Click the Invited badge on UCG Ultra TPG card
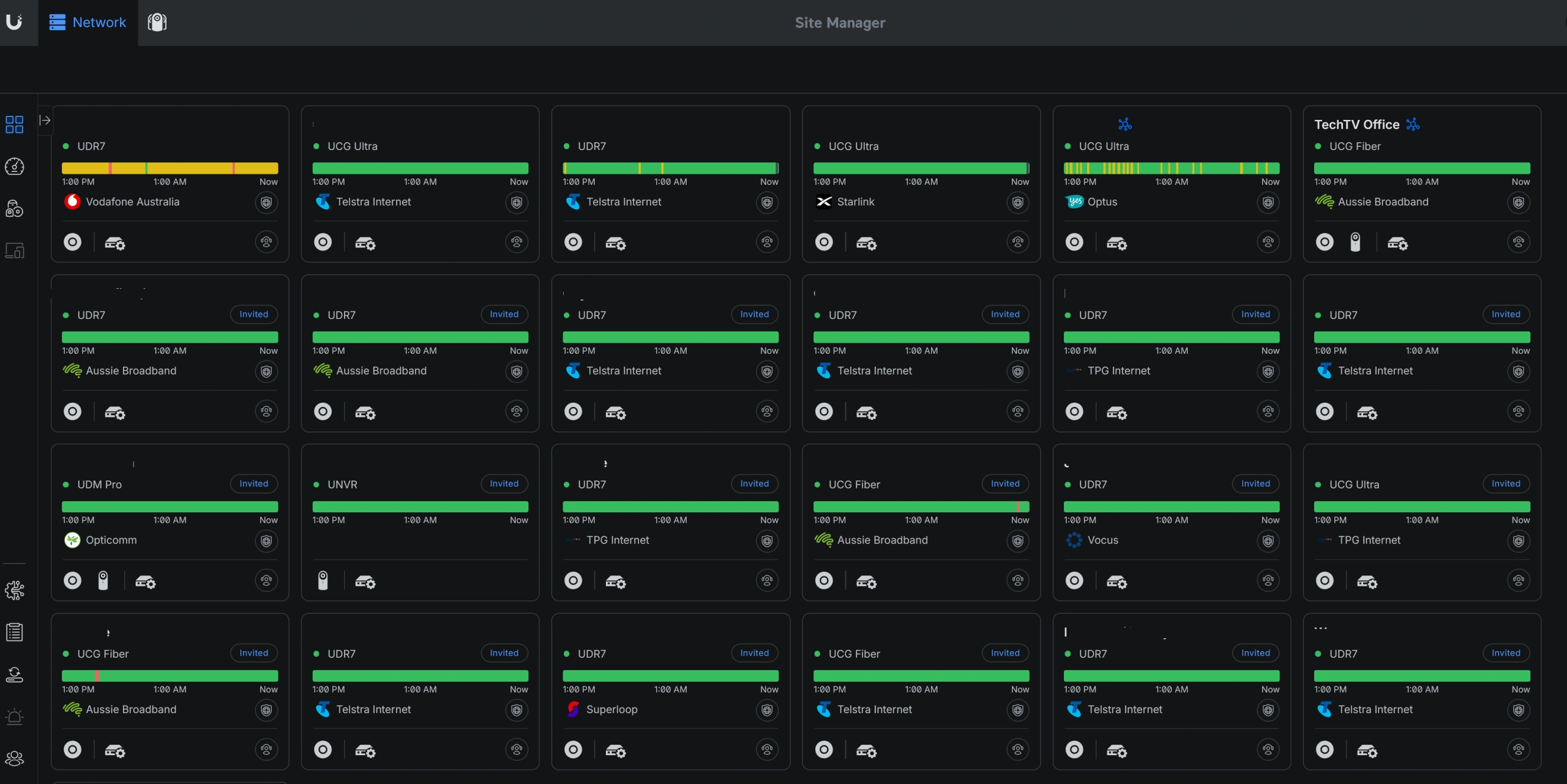Viewport: 1567px width, 784px height. coord(1506,483)
